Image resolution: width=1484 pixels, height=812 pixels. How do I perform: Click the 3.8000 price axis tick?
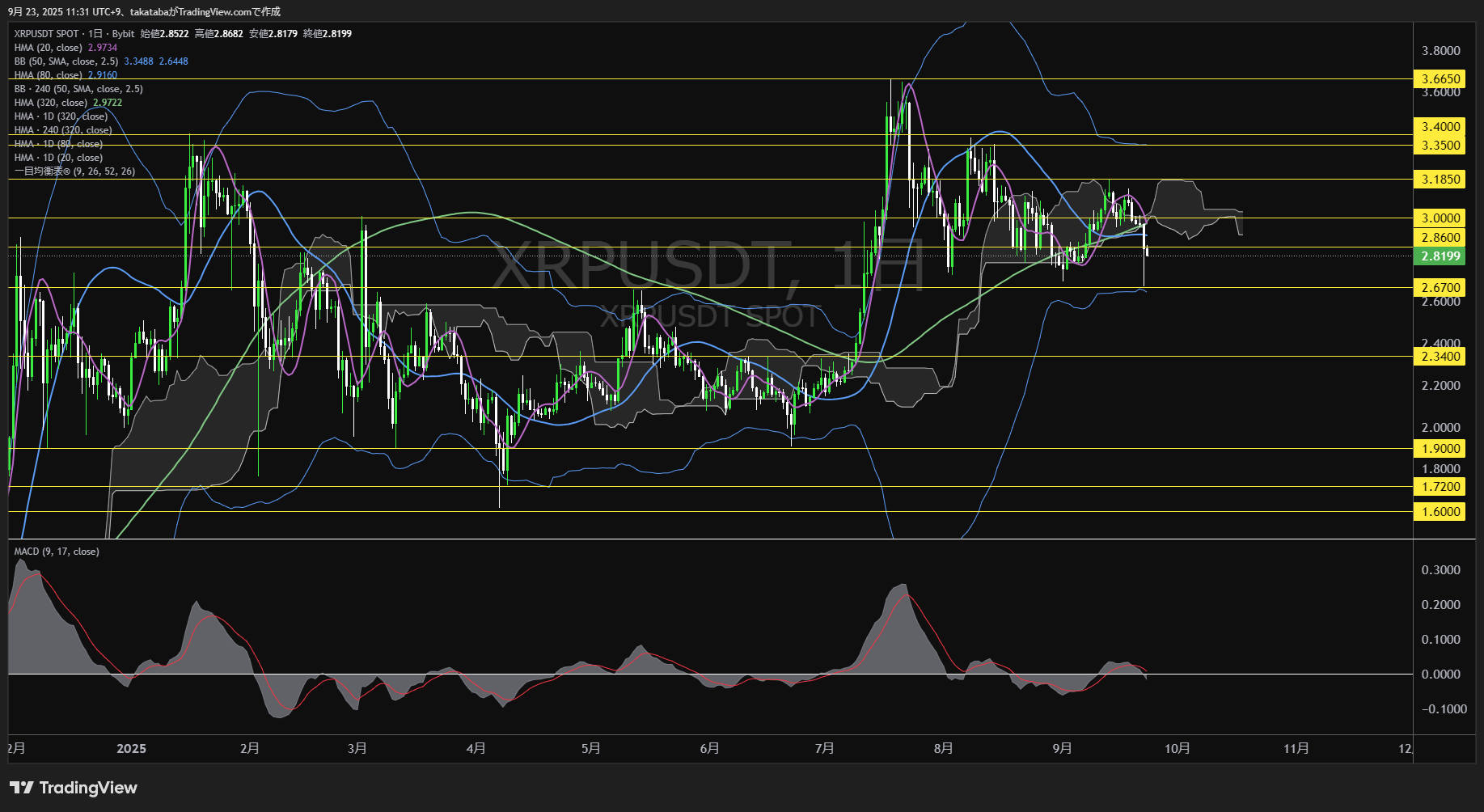point(1441,51)
